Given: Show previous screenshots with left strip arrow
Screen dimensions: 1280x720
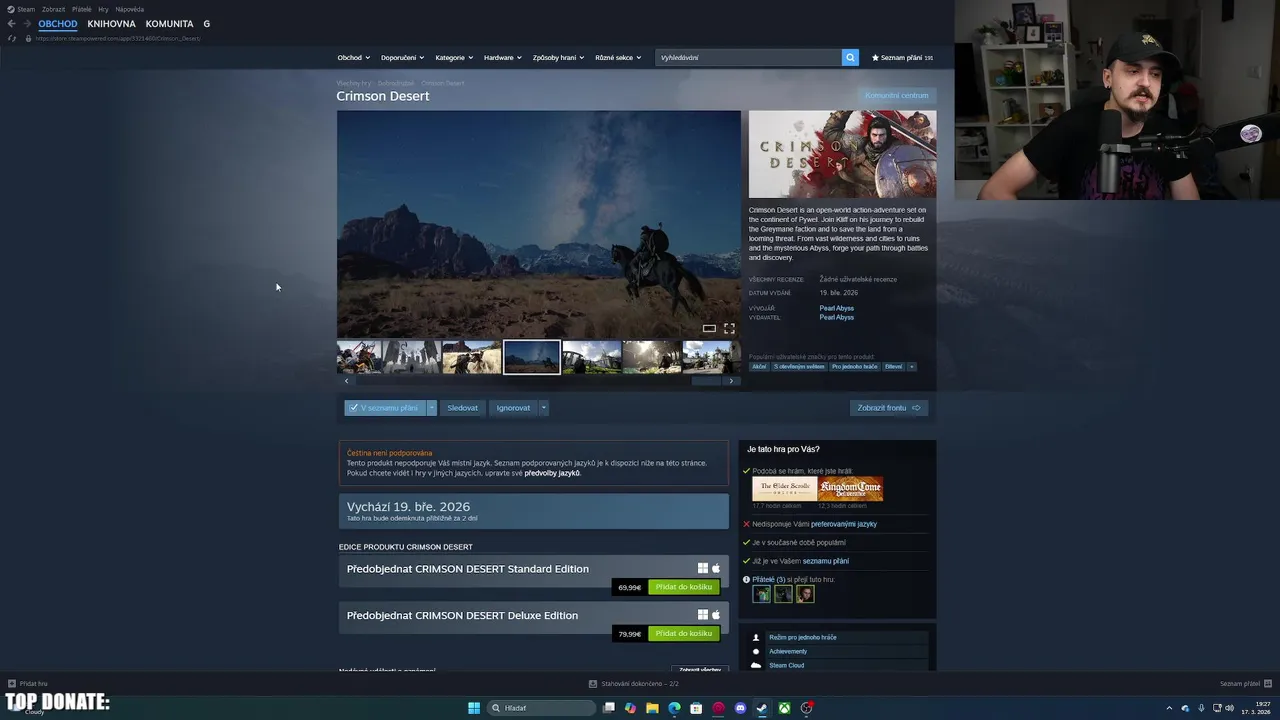Looking at the screenshot, I should 347,381.
